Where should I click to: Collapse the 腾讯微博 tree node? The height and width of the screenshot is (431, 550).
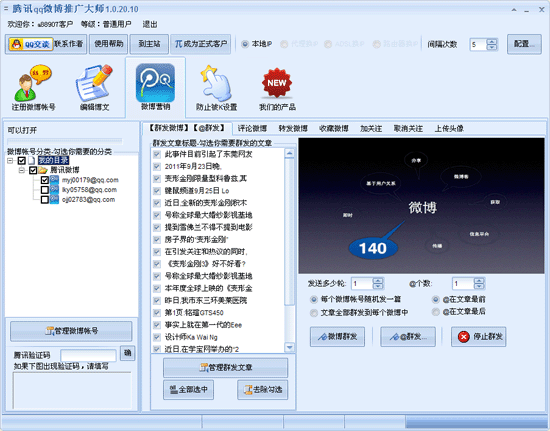[x=22, y=170]
